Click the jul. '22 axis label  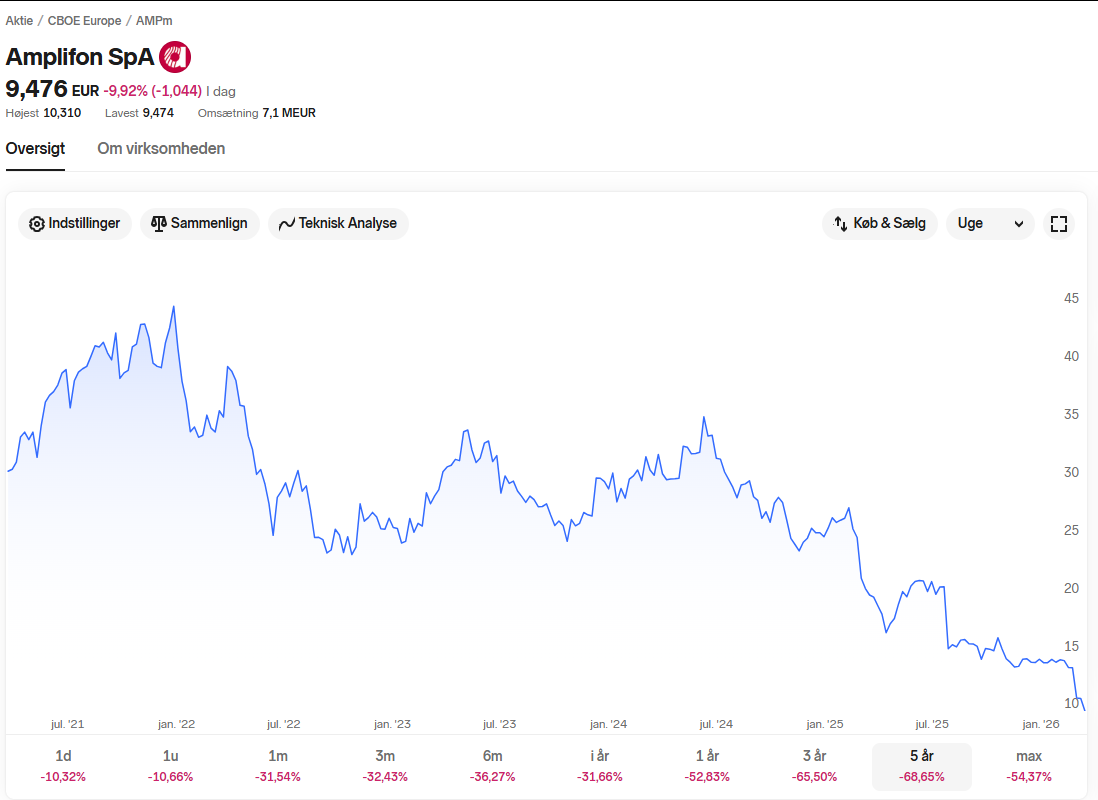[284, 724]
